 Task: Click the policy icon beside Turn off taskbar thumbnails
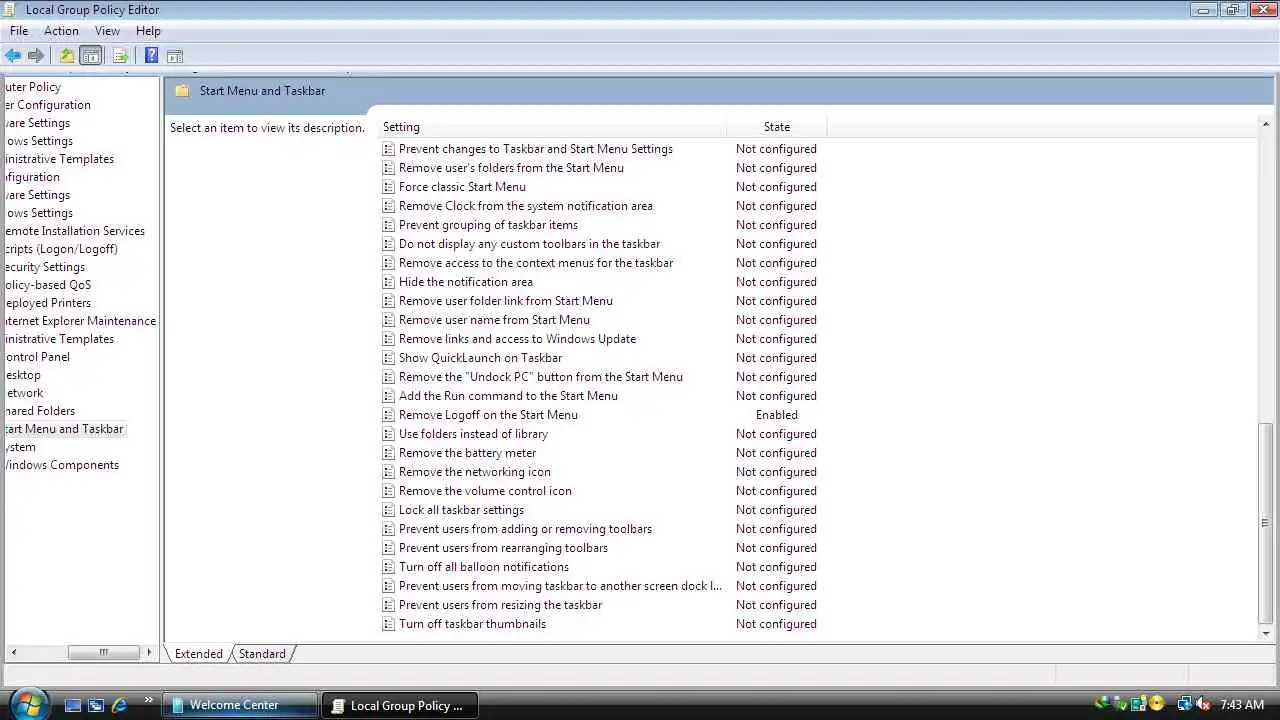389,624
